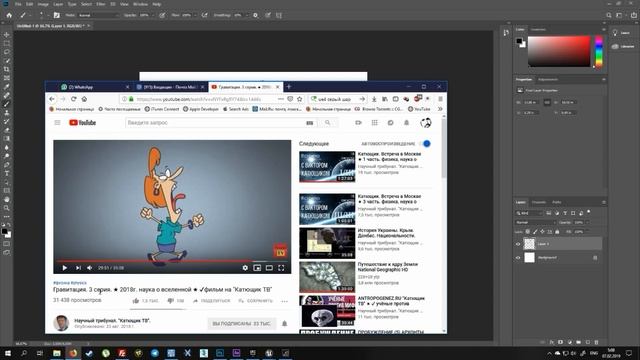Select the Lasso tool

coord(7,52)
